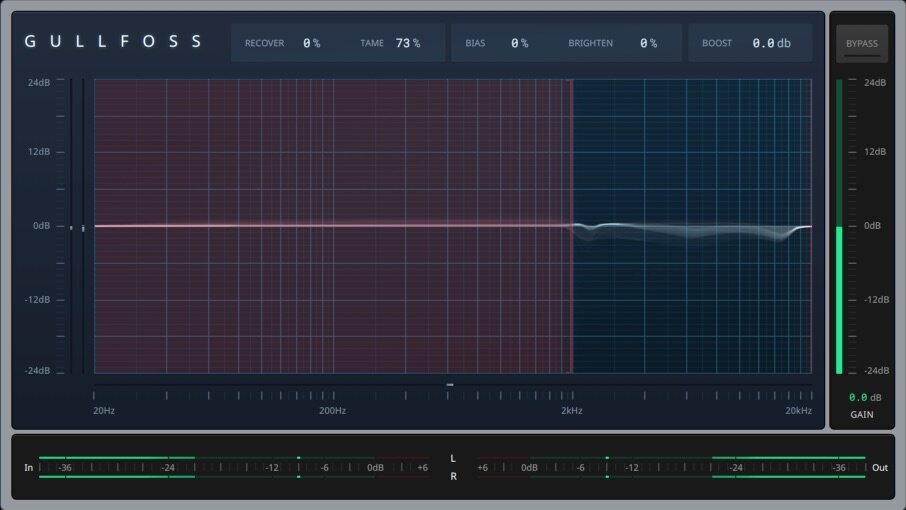Image resolution: width=906 pixels, height=510 pixels.
Task: Select the BIAS 0% value
Action: [x=519, y=43]
